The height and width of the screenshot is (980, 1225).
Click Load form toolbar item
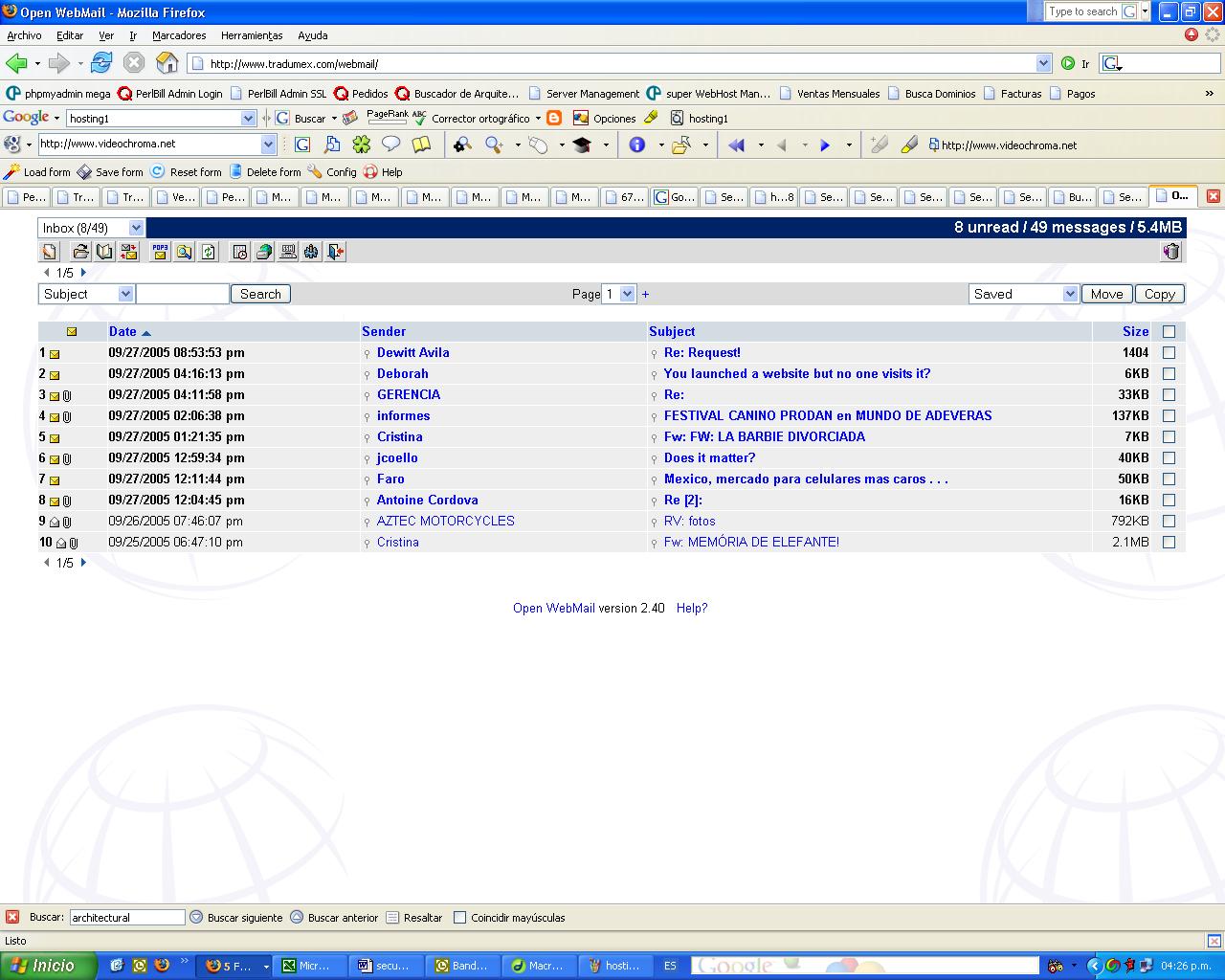(x=37, y=172)
